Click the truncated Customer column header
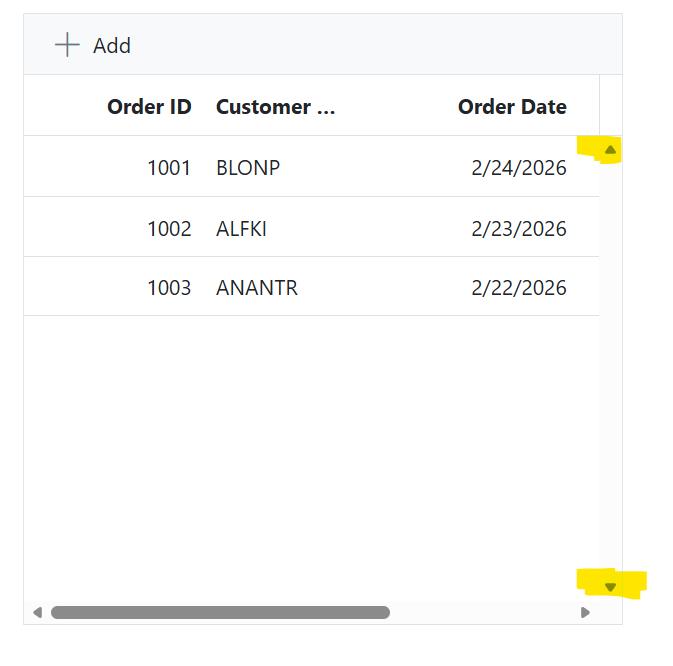The image size is (673, 666). pyautogui.click(x=275, y=107)
